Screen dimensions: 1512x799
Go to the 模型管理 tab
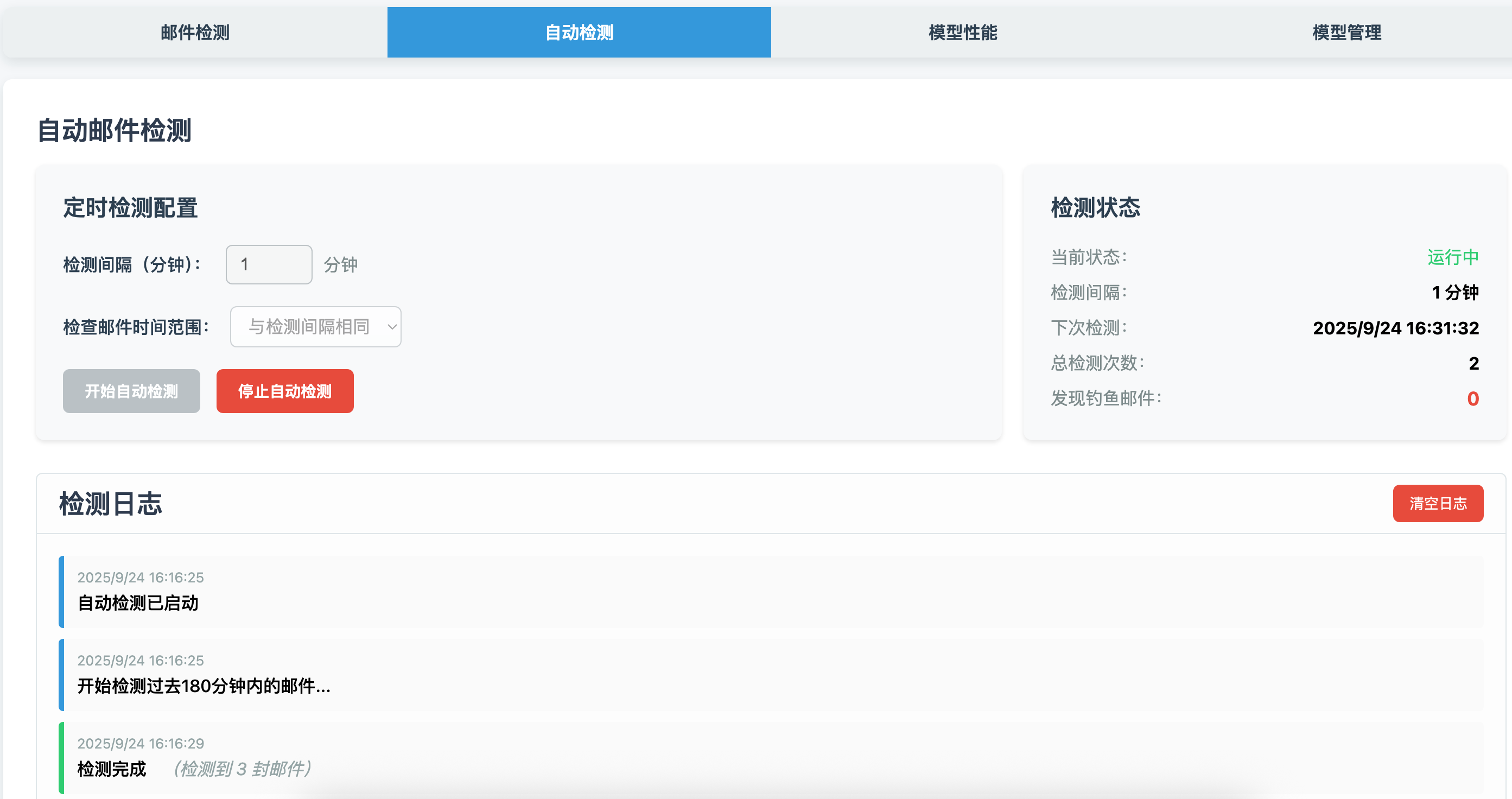[x=1346, y=32]
